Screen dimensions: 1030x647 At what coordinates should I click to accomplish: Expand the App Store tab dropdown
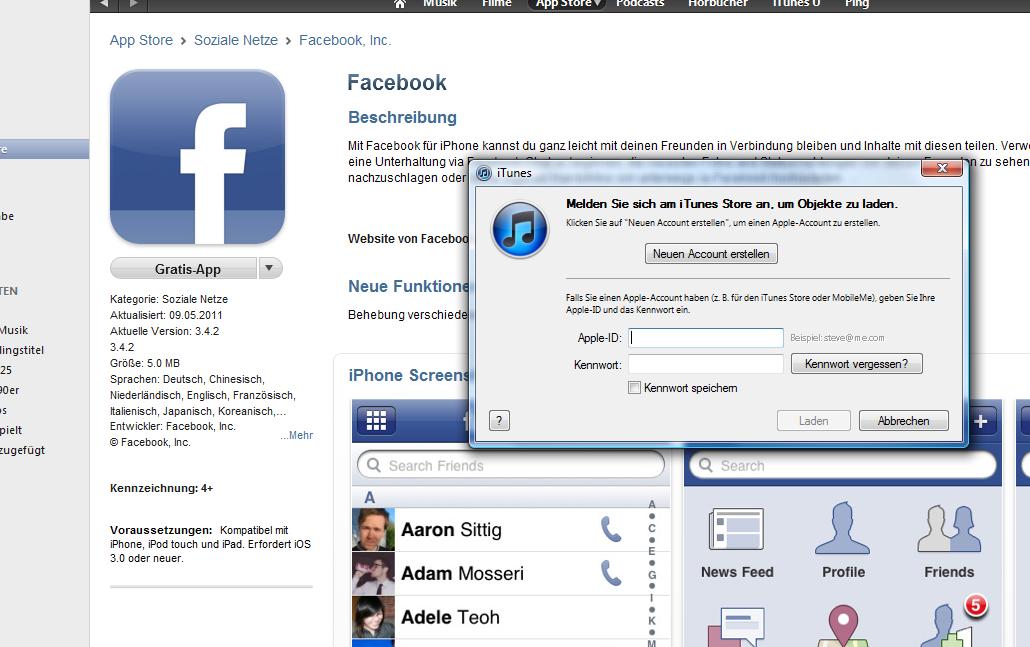point(598,4)
